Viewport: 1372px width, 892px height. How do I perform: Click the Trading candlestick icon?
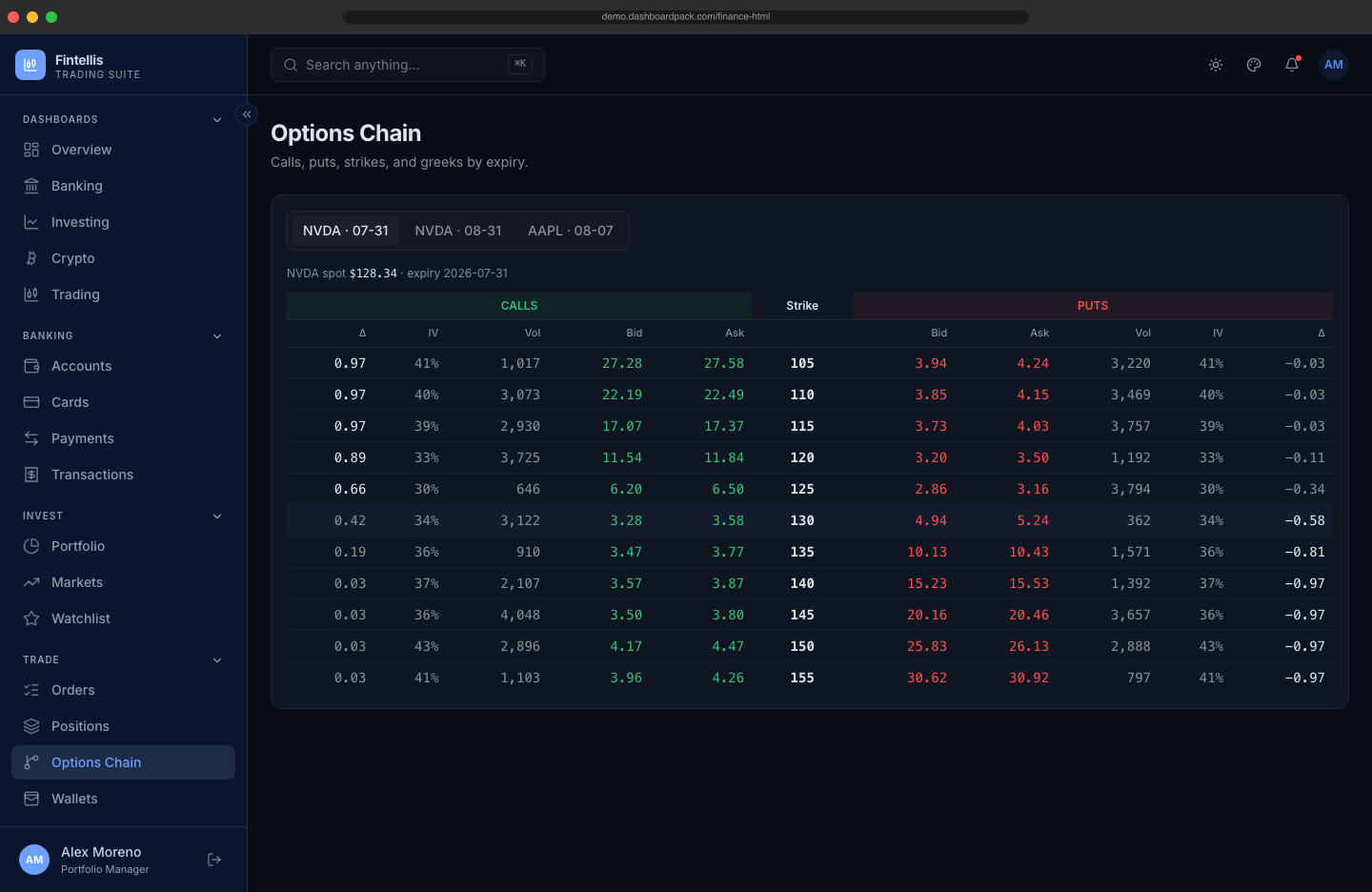click(31, 294)
